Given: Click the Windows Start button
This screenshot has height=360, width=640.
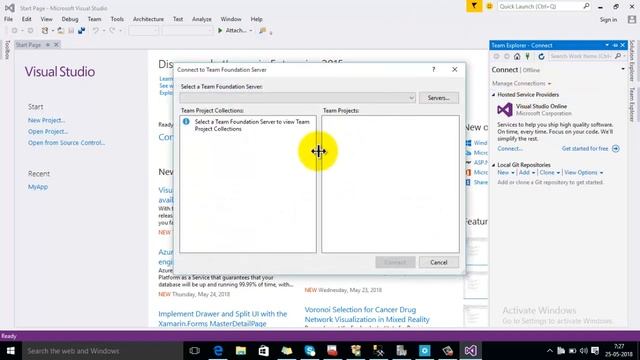Looking at the screenshot, I should pos(11,351).
